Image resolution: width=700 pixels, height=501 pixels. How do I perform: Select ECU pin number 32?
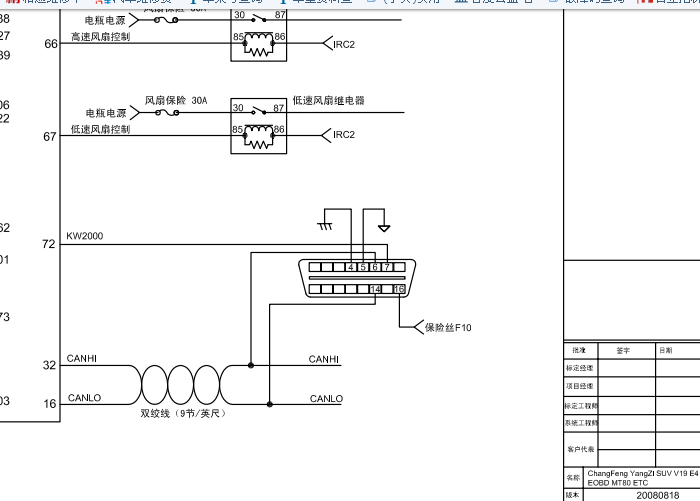(49, 365)
